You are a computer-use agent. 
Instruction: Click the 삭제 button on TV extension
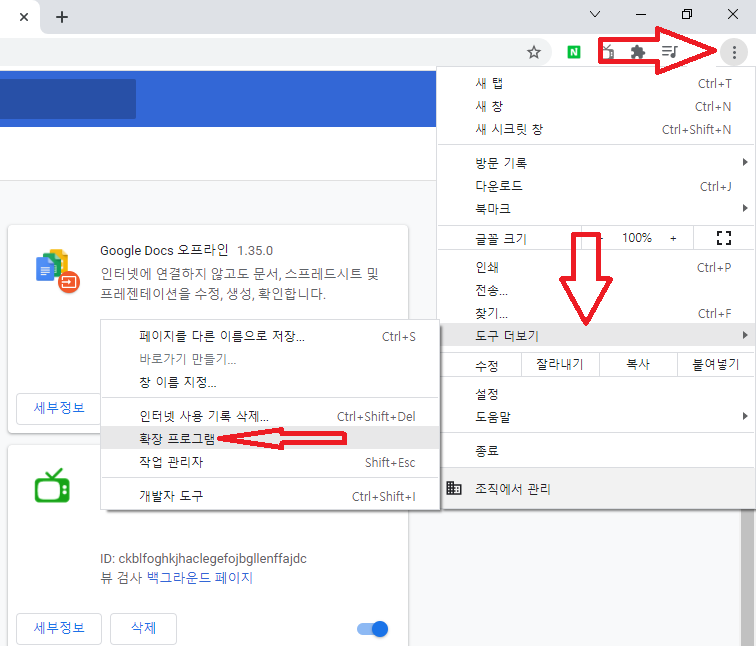143,629
